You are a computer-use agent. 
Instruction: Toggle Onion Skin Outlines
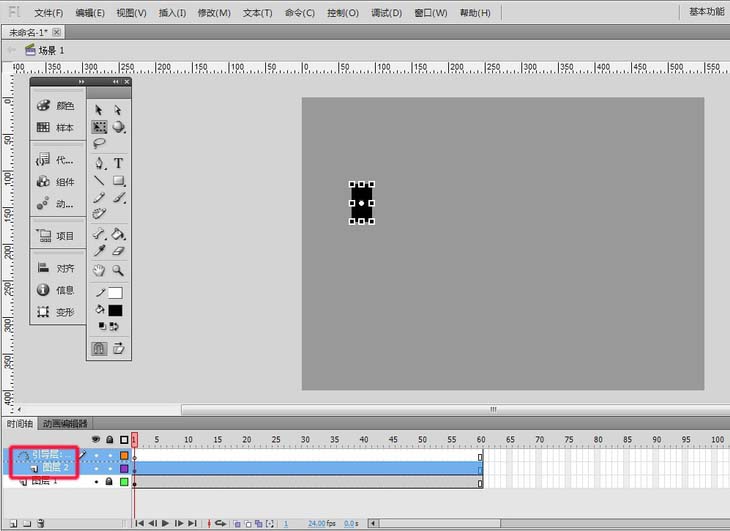248,524
